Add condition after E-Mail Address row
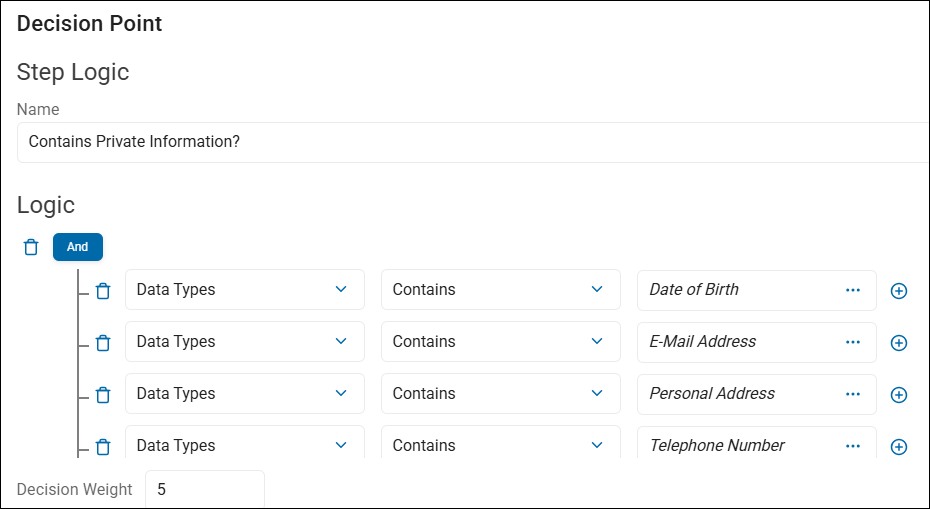This screenshot has height=509, width=930. pyautogui.click(x=899, y=343)
